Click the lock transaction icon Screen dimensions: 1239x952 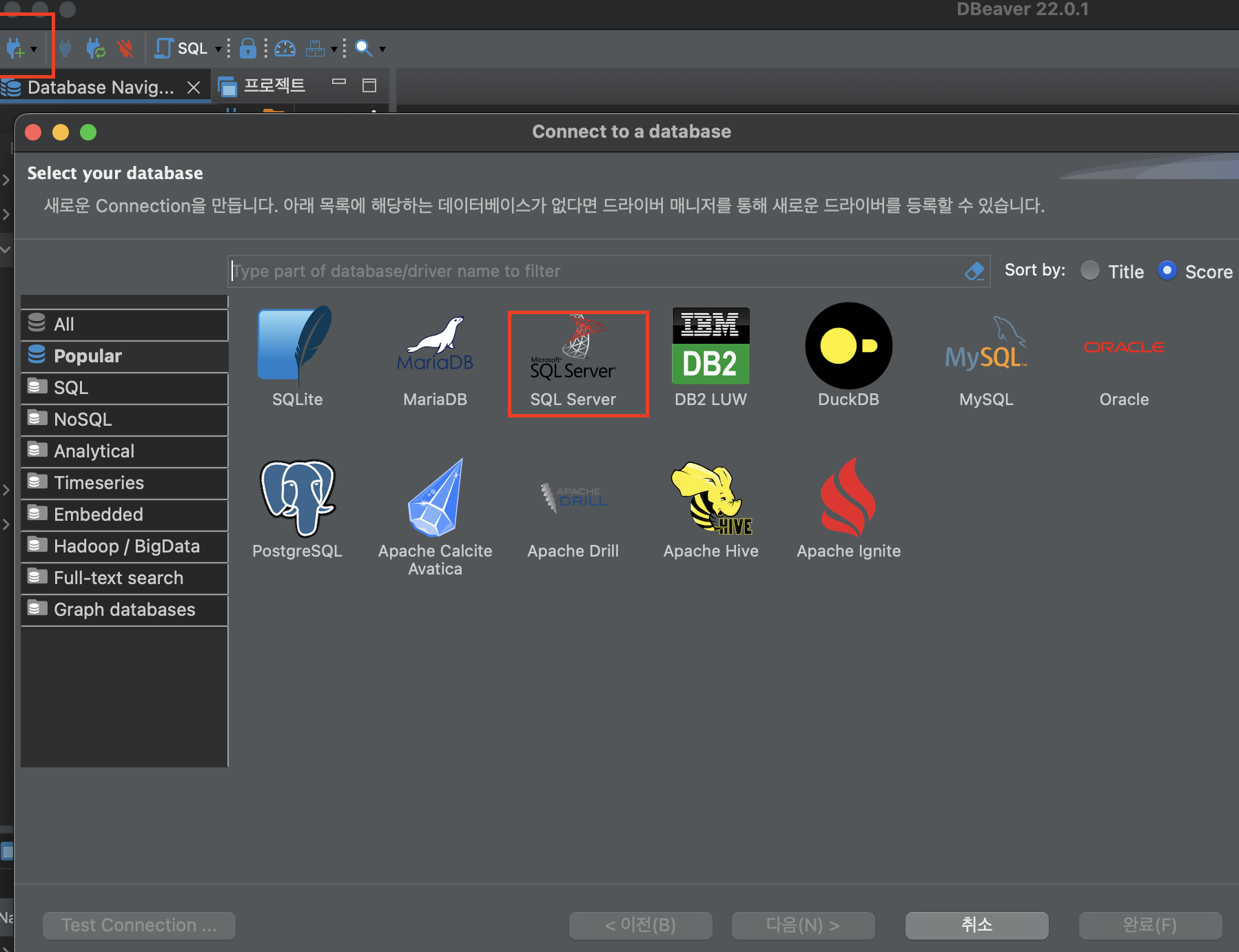click(247, 48)
